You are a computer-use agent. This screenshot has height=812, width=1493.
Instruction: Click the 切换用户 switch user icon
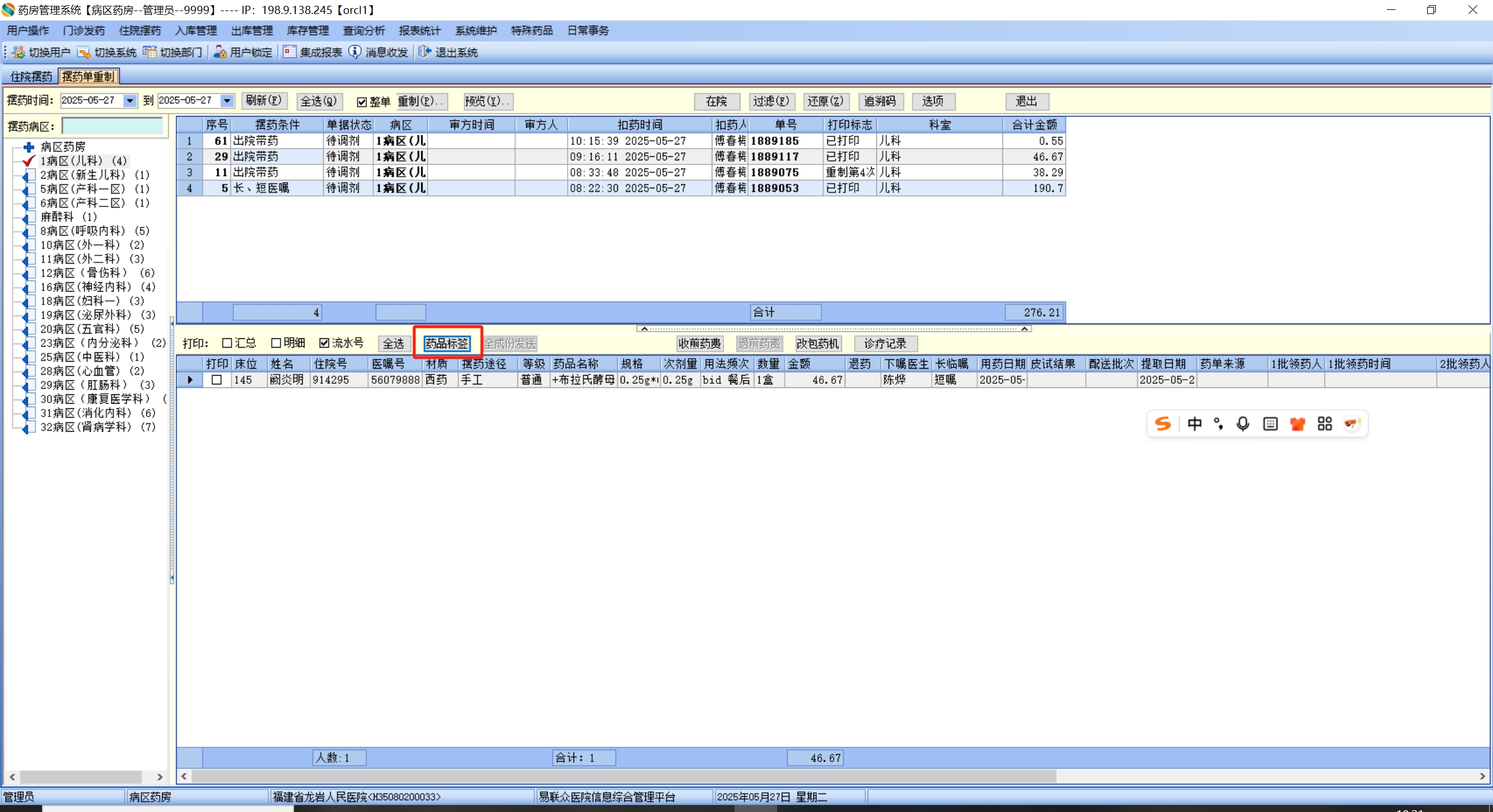click(19, 52)
